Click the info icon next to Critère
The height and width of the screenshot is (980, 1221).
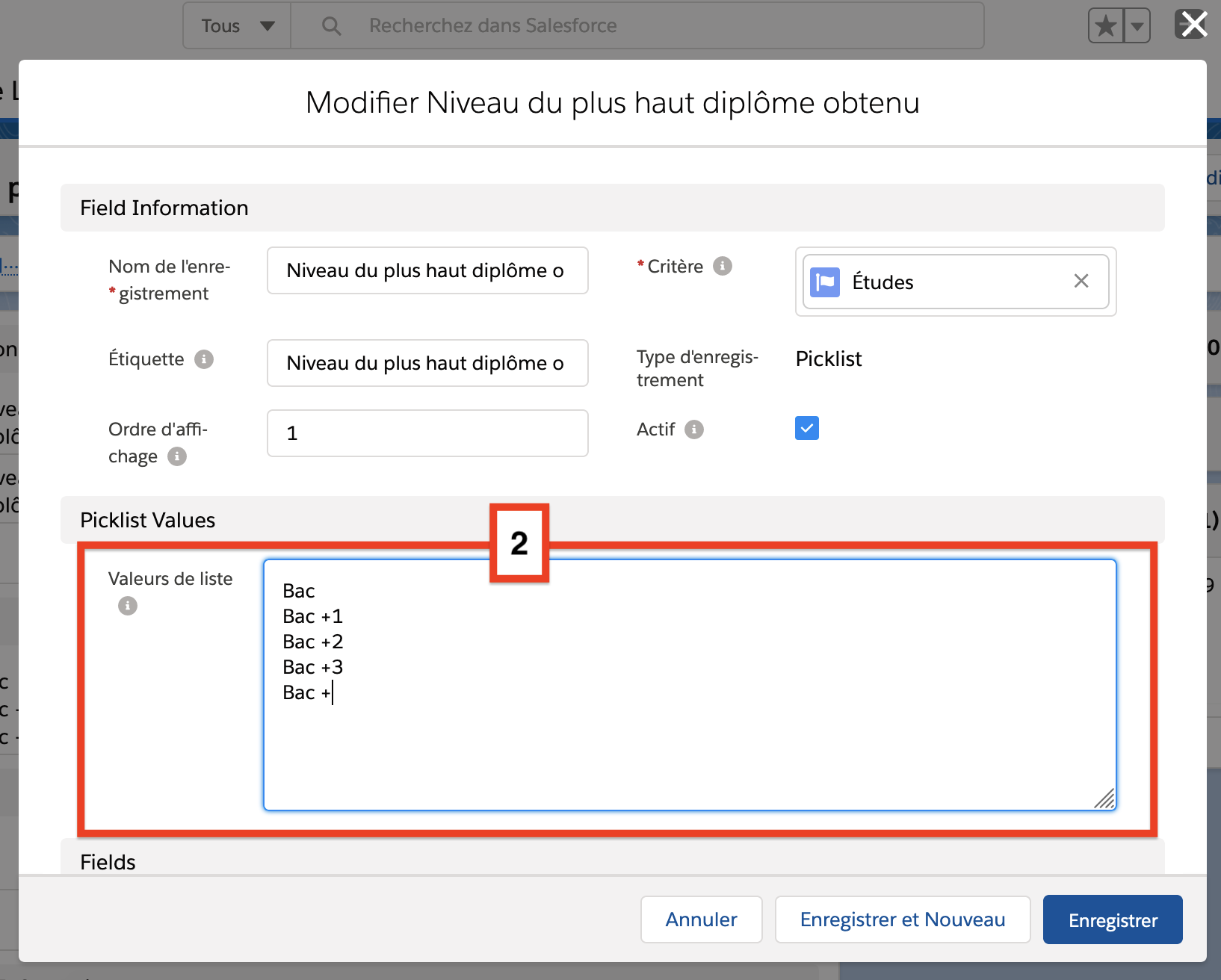[x=722, y=266]
